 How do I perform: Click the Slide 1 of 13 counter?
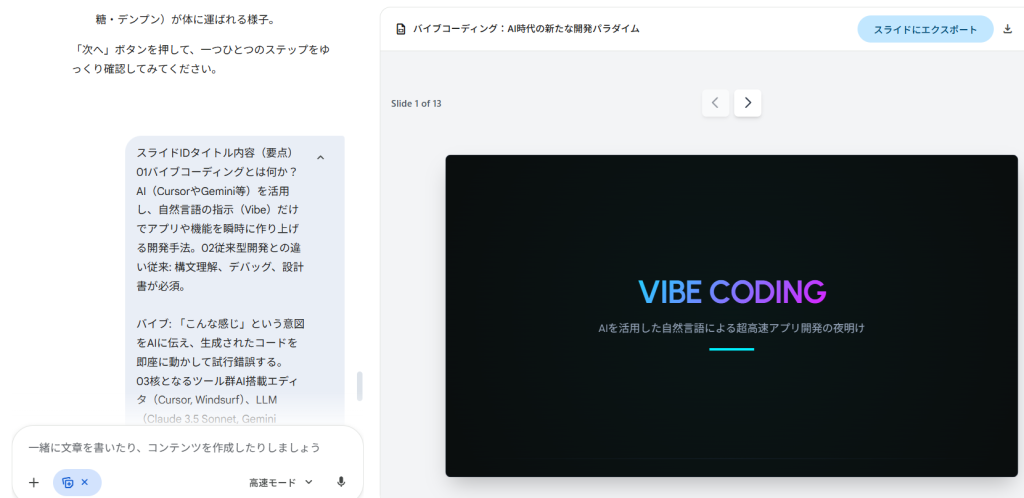coord(416,103)
